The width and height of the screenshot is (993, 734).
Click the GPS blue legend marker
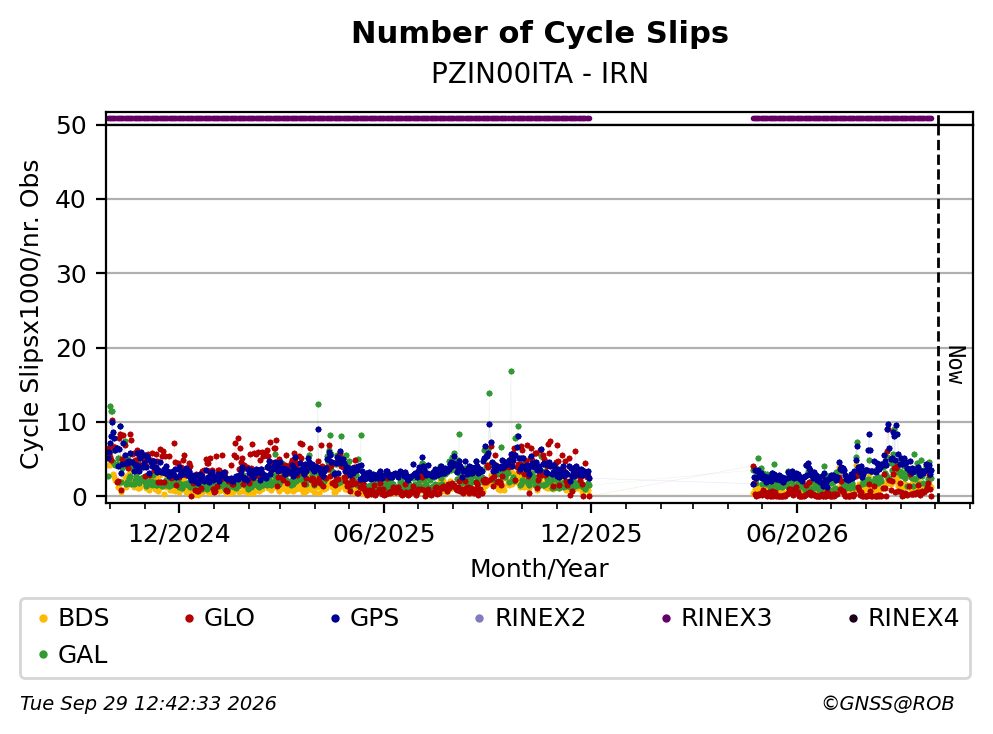336,618
